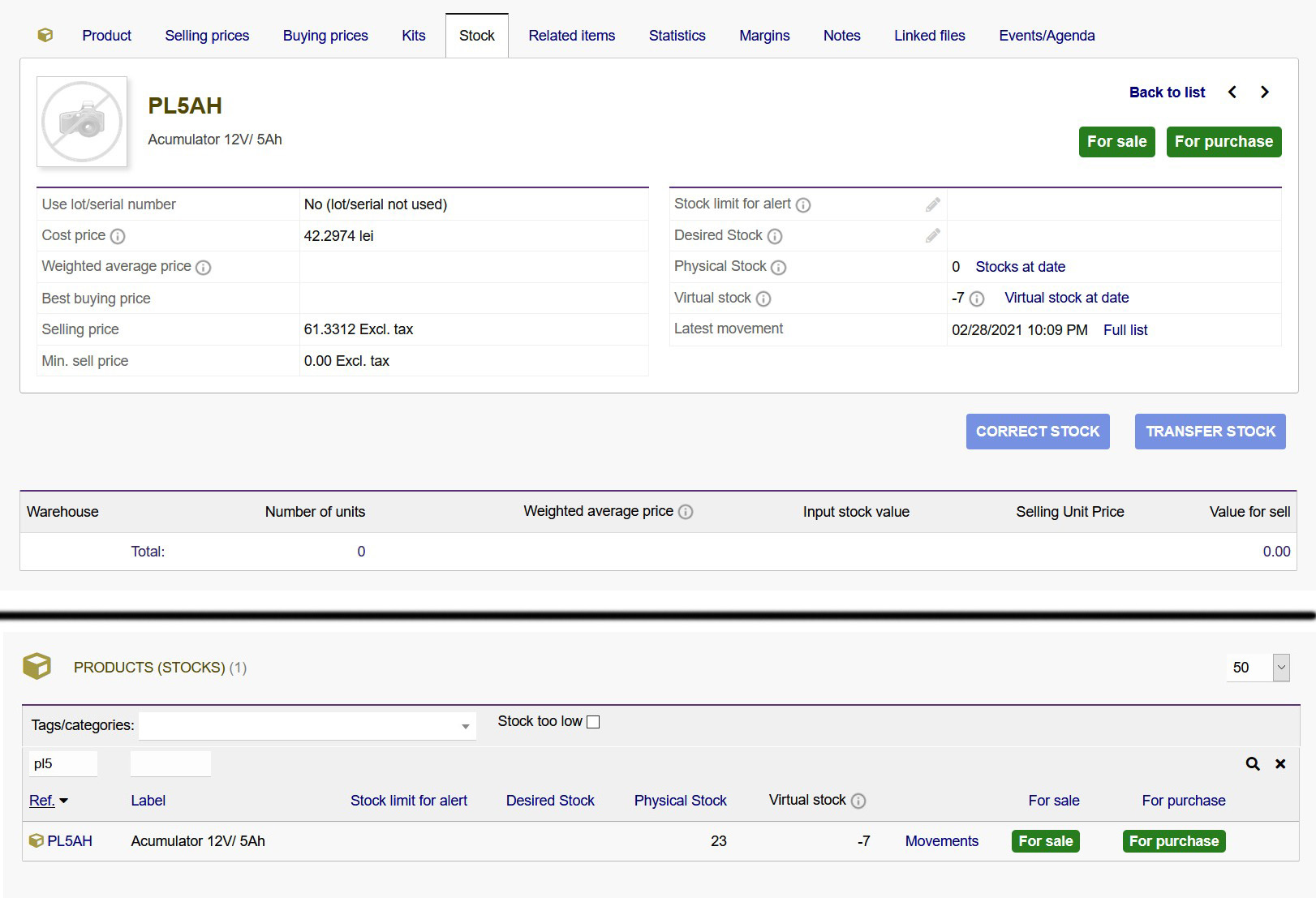Viewport: 1316px width, 898px height.
Task: Sort list by For sale column header
Action: [1054, 801]
